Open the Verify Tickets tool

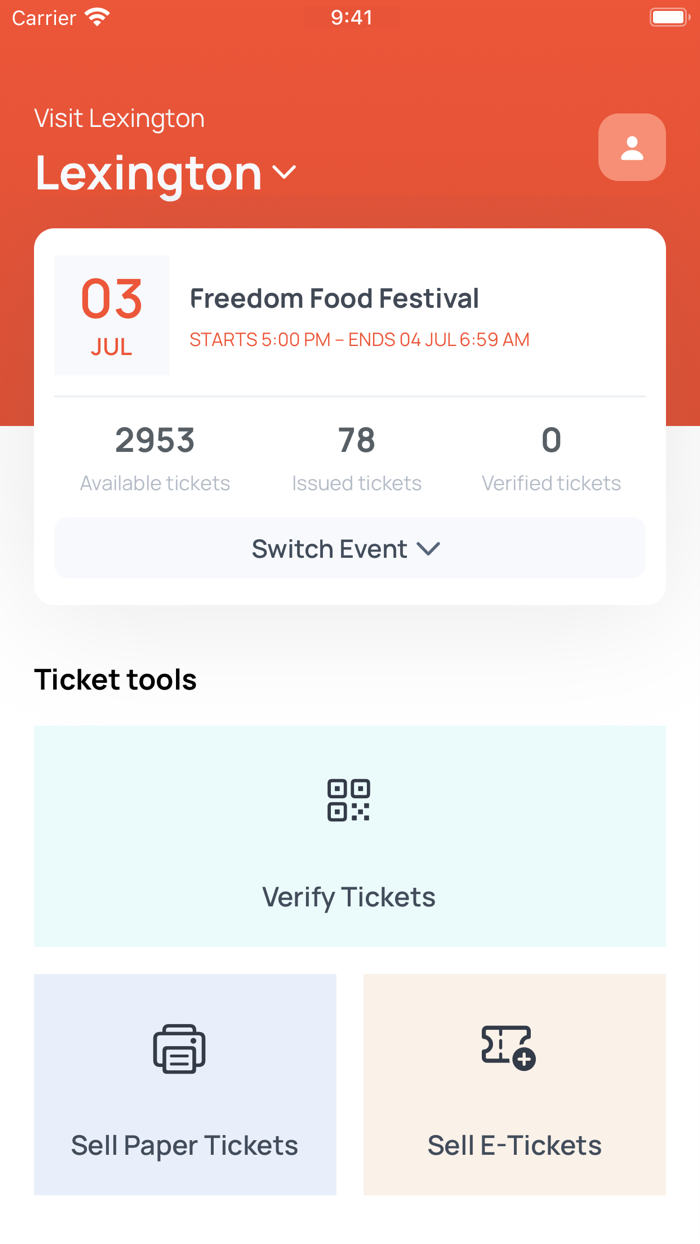point(349,836)
